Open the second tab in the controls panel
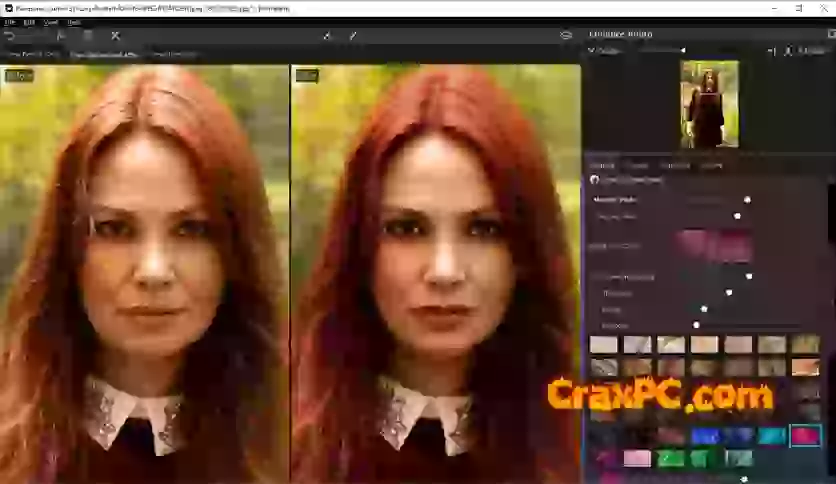 click(637, 166)
